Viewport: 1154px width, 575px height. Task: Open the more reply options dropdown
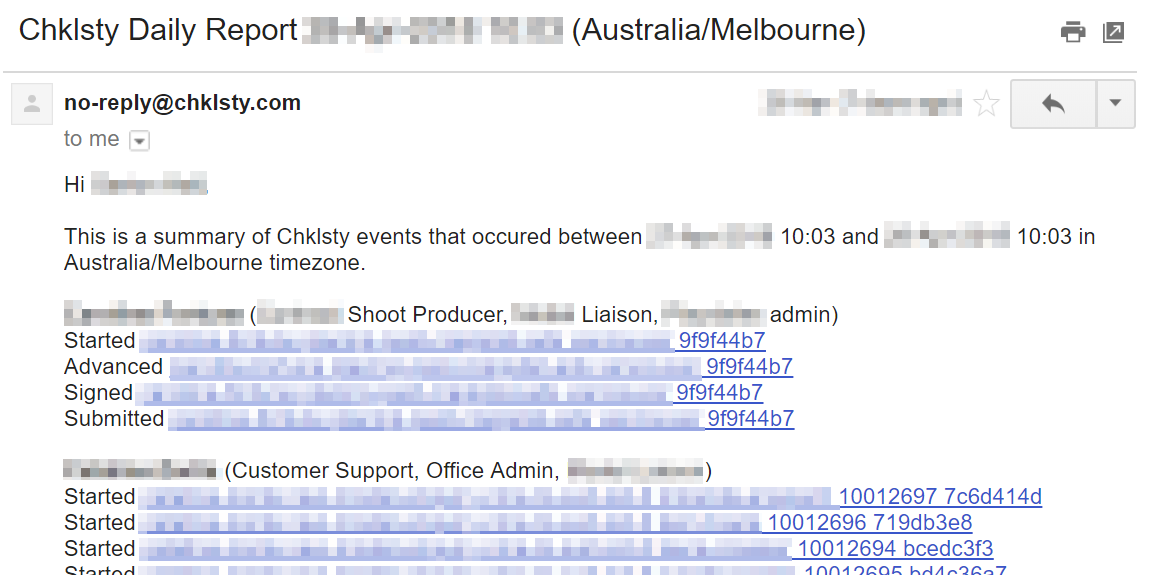[1115, 104]
